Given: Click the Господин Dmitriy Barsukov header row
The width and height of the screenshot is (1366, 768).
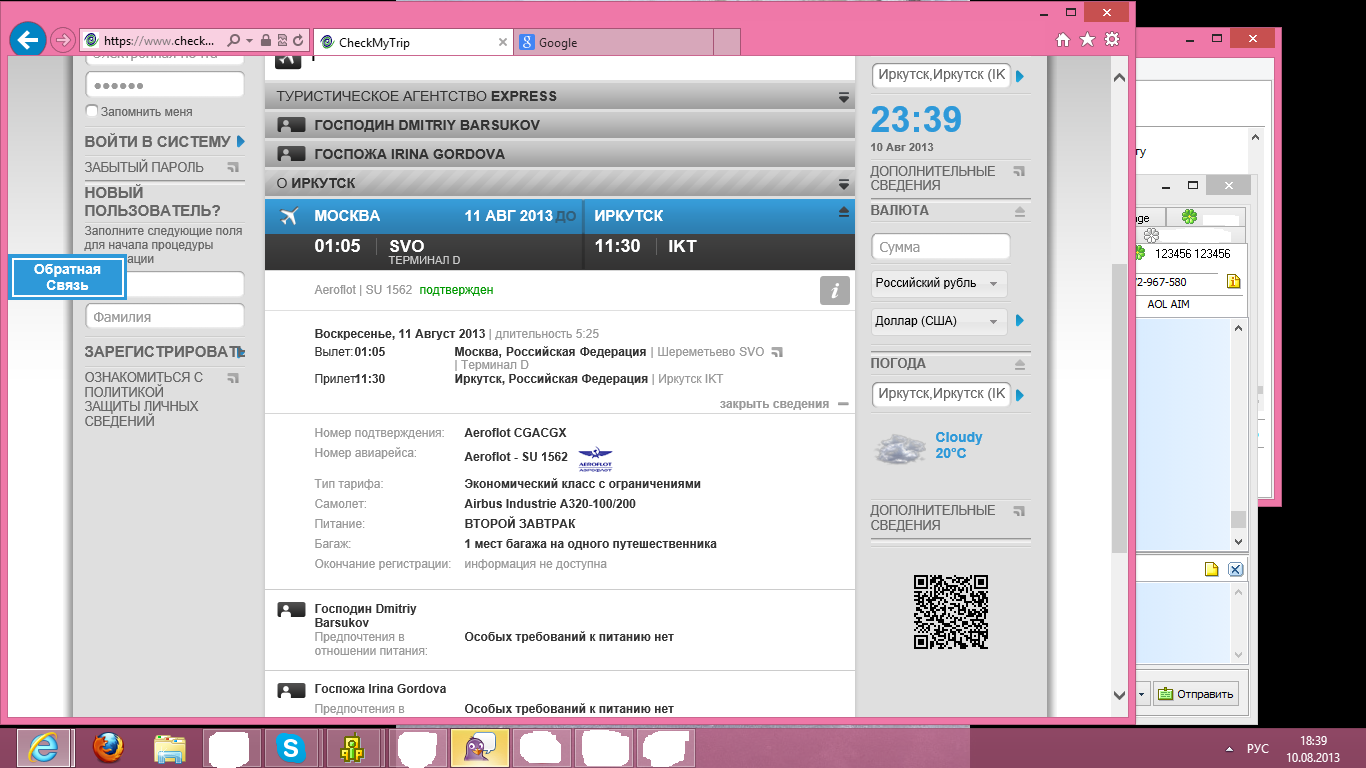Looking at the screenshot, I should coord(560,126).
